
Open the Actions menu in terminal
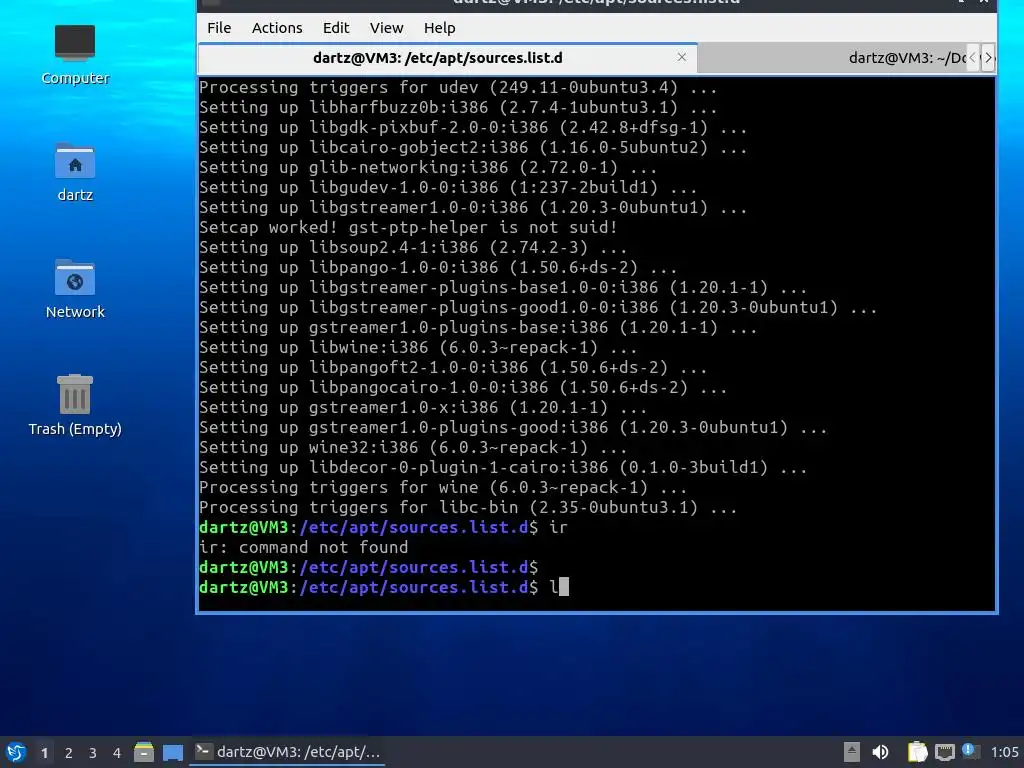point(277,28)
